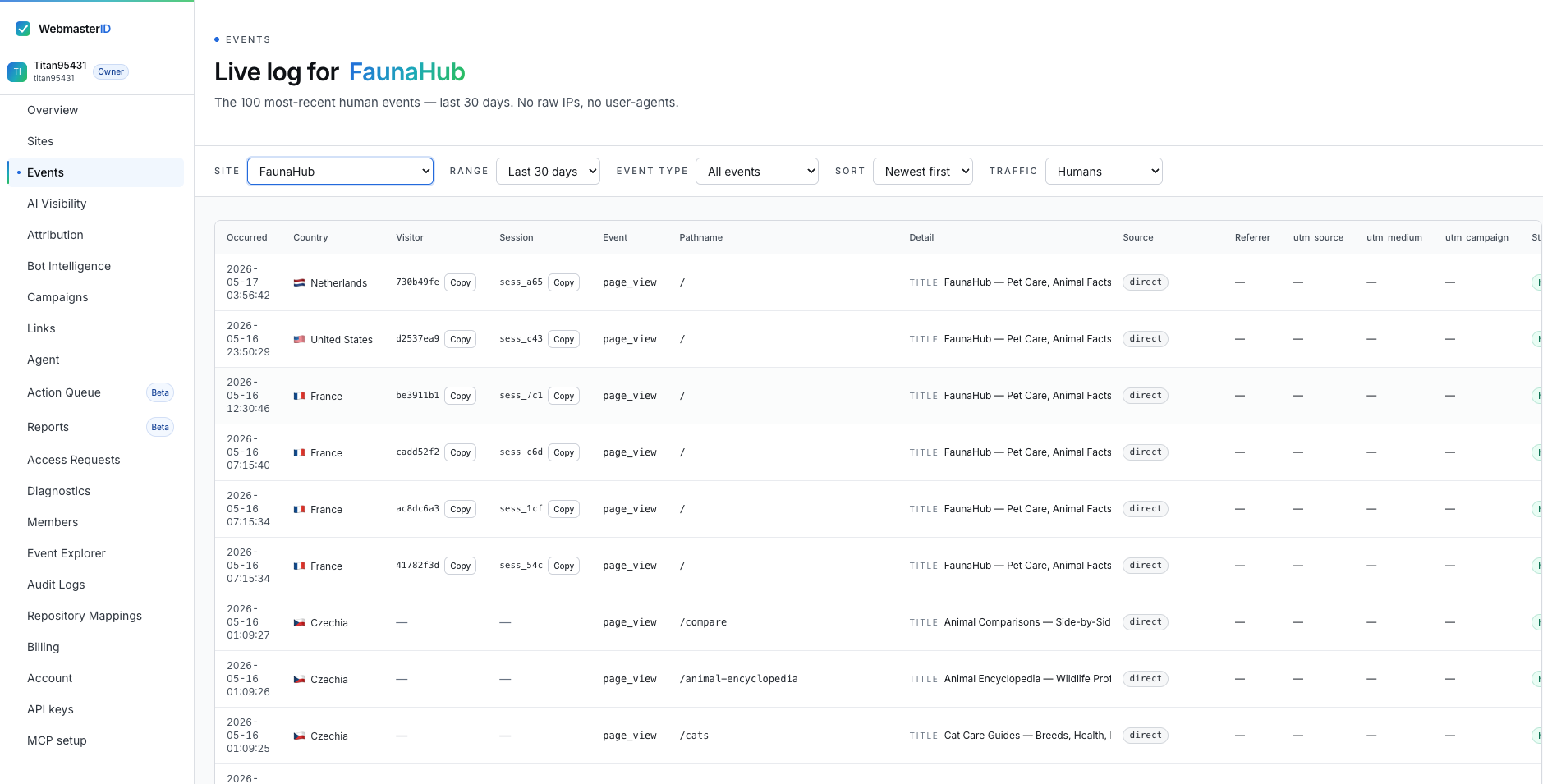Screen dimensions: 1543x784
Task: Click the France flag in be3911b1 row
Action: (300, 396)
